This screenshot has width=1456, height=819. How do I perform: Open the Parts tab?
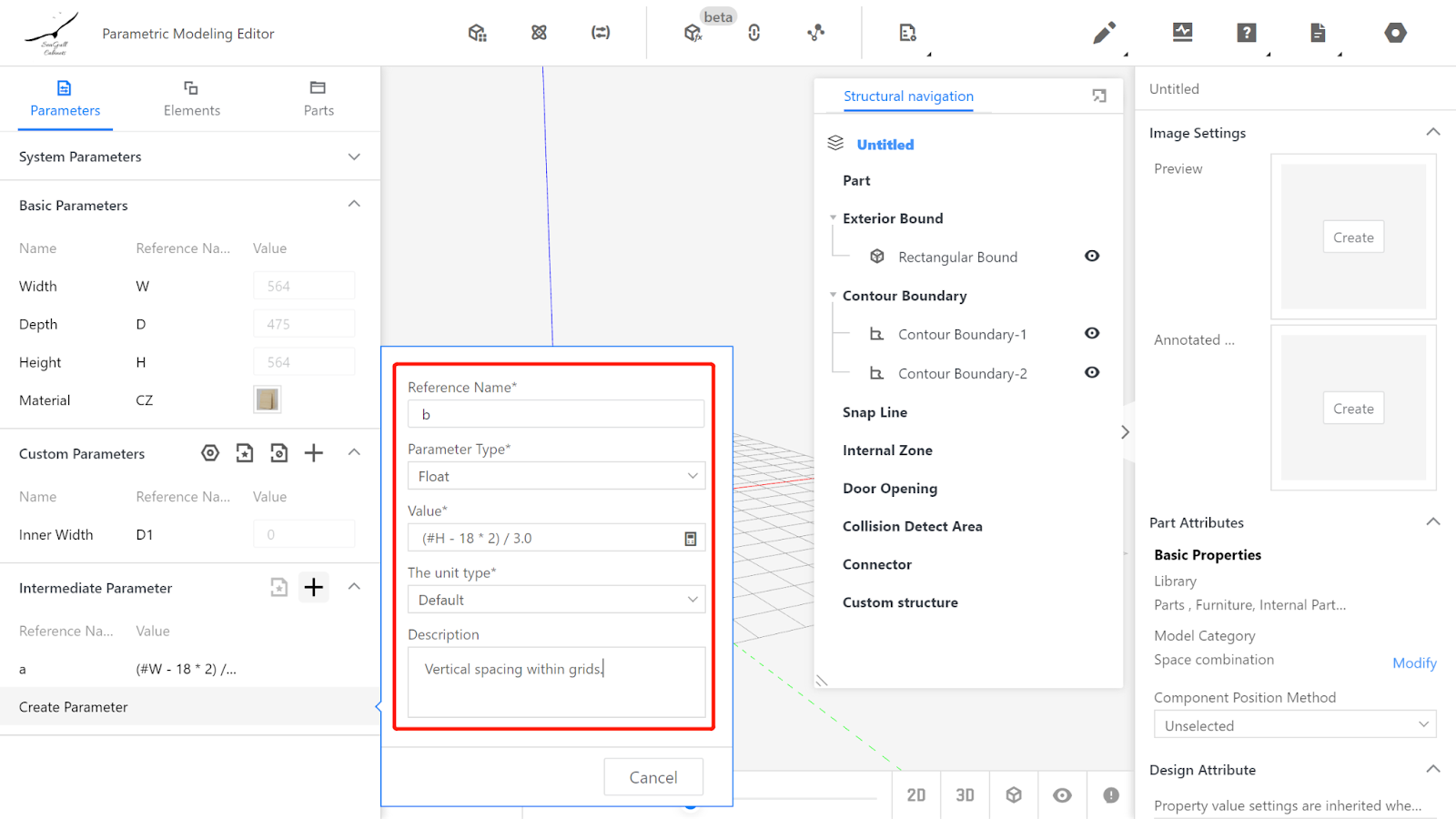tap(318, 98)
